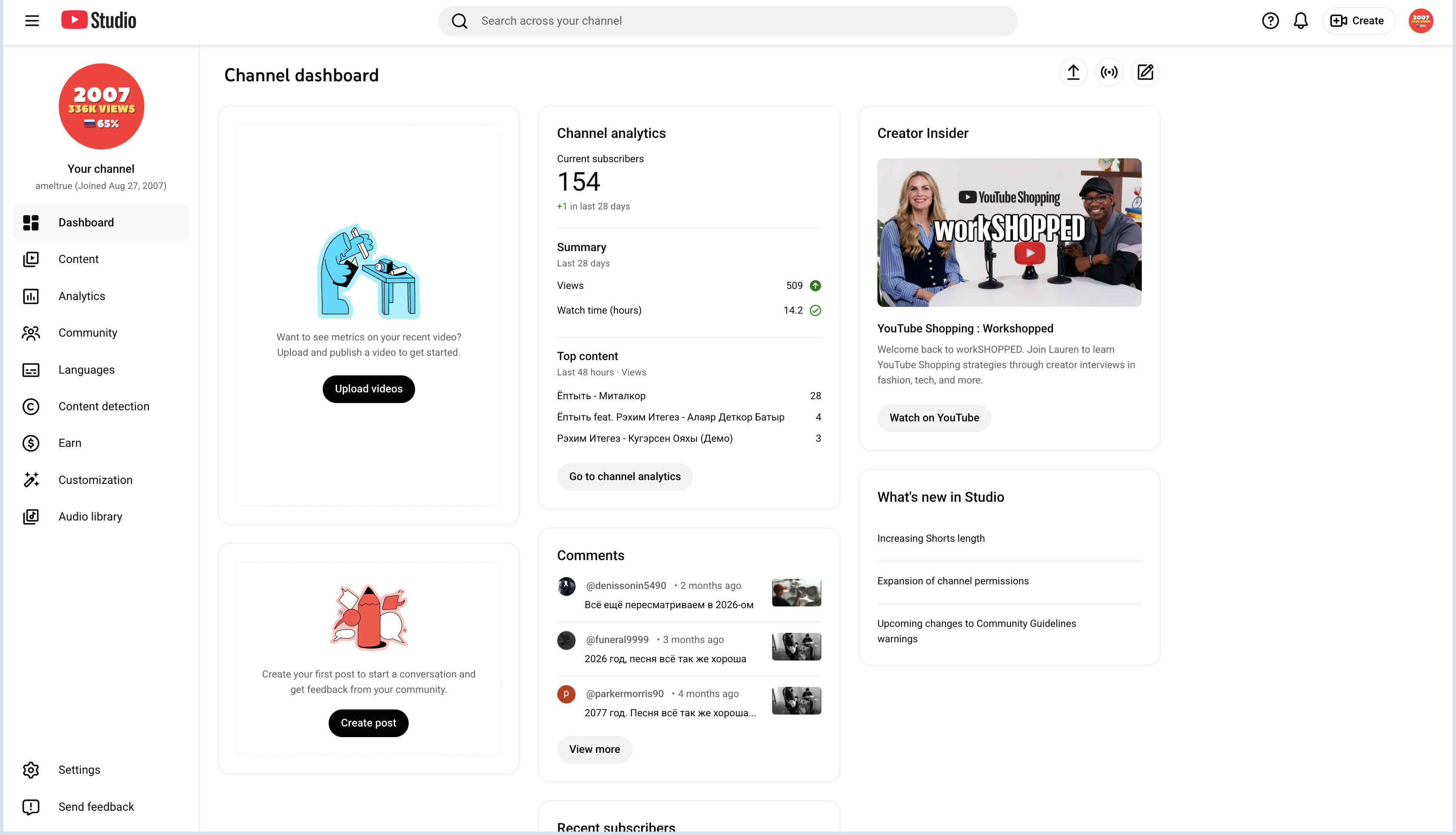Click the green checkmark next to Watch time
This screenshot has width=1456, height=835.
815,310
